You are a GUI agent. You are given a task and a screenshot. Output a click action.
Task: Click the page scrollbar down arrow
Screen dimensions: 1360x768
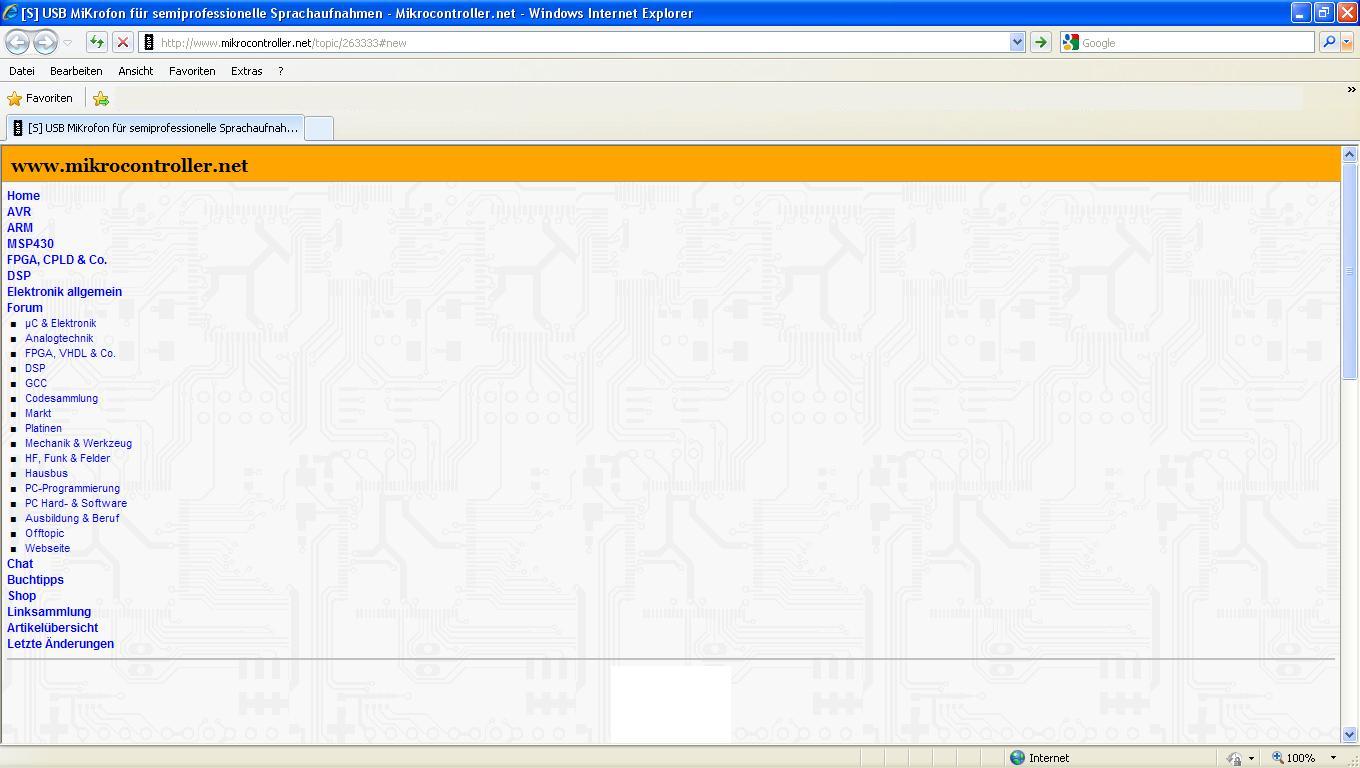pyautogui.click(x=1349, y=734)
